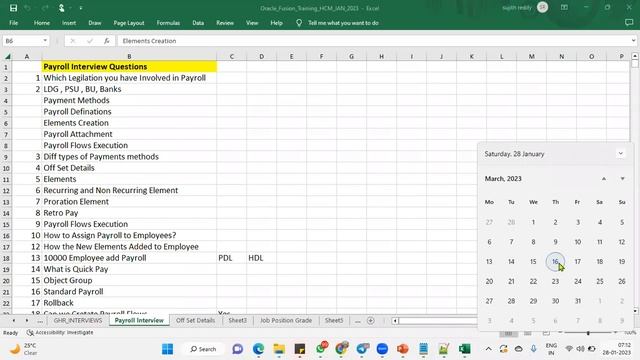Open the Page Layout ribbon tab
Screen dimensions: 640x360
tap(129, 23)
